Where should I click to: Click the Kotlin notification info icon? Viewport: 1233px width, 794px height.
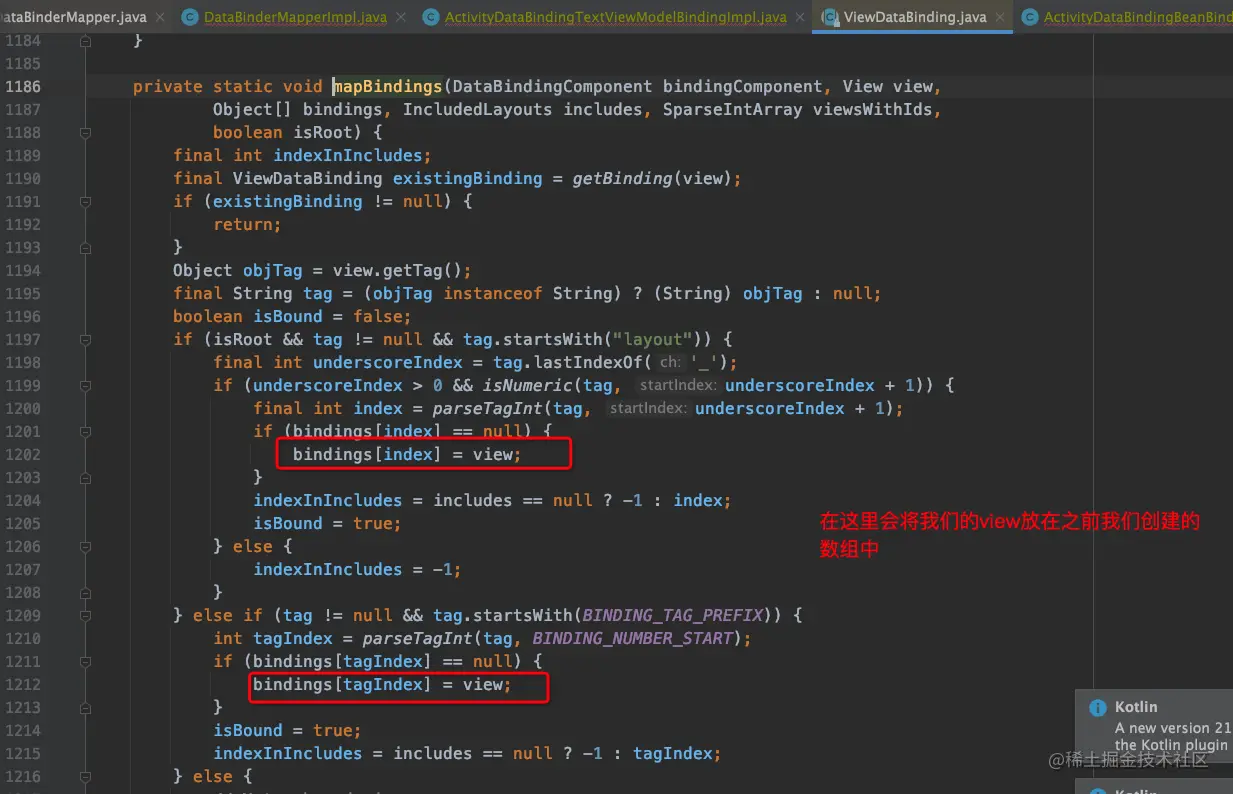1097,707
